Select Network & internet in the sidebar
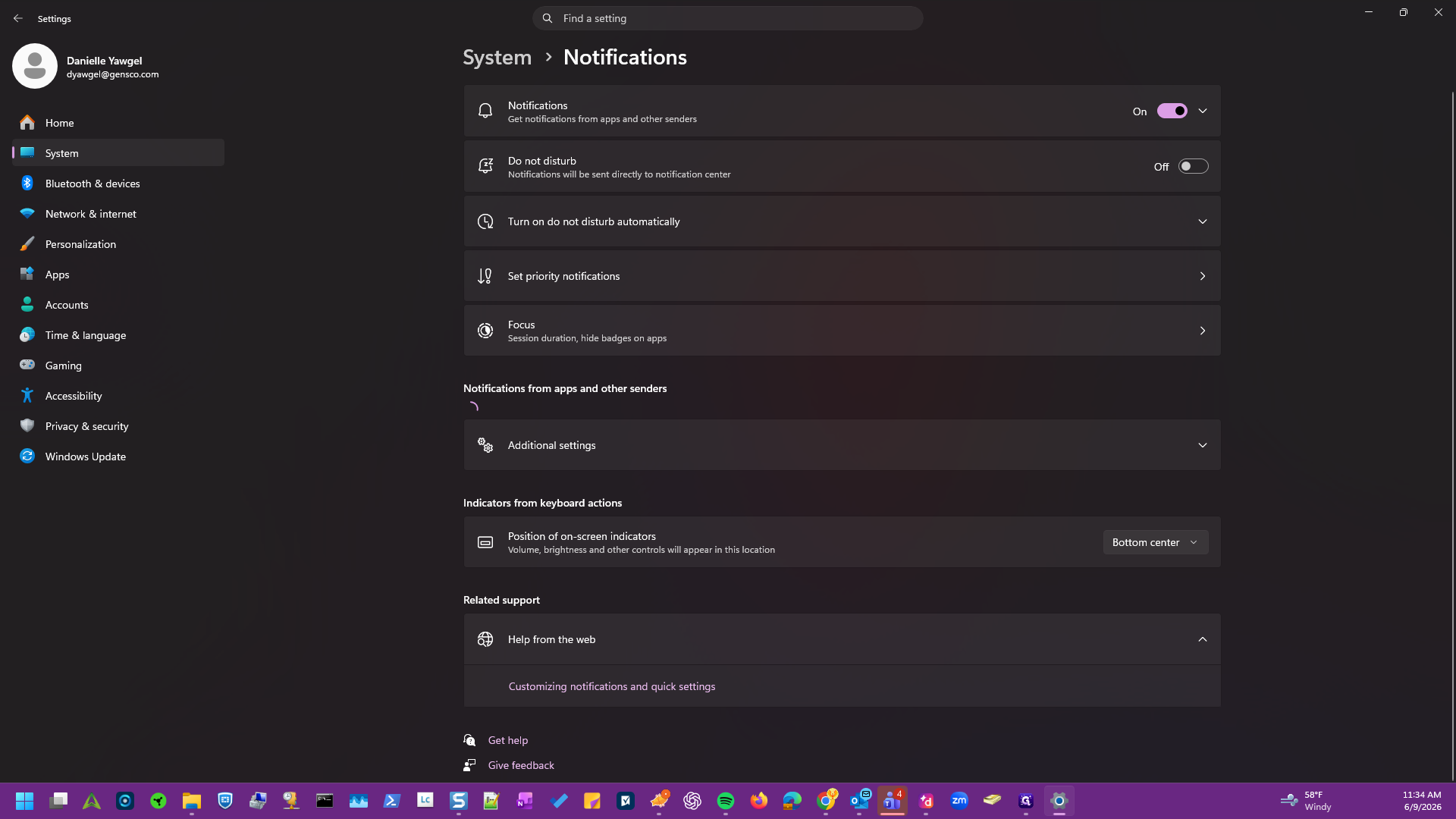 click(x=118, y=214)
